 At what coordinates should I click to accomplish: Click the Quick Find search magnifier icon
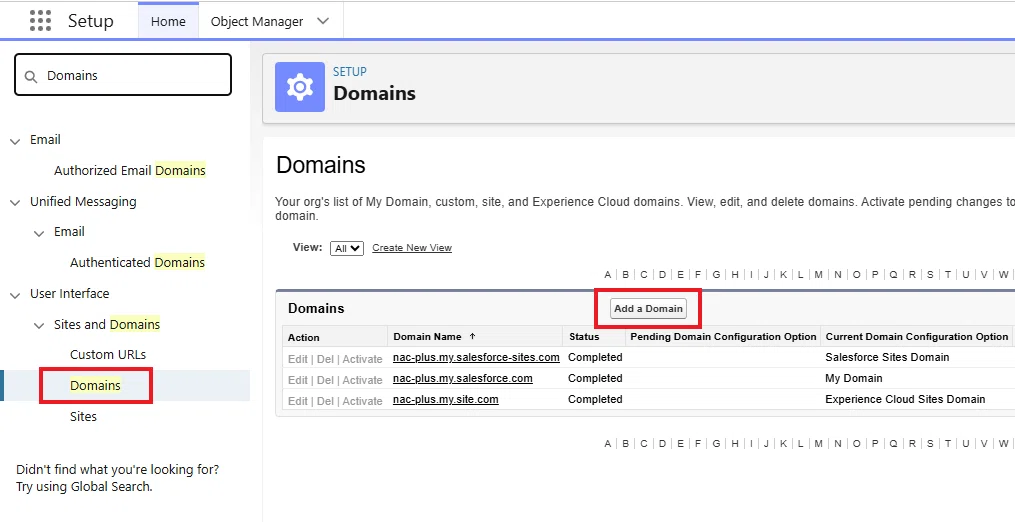tap(30, 76)
